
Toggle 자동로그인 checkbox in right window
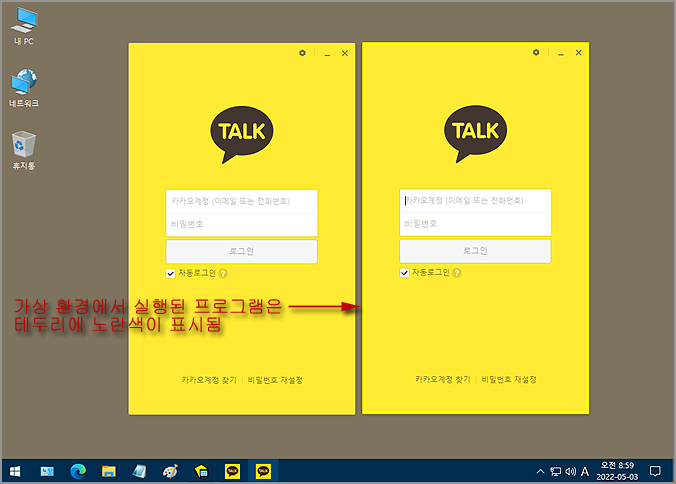click(404, 273)
